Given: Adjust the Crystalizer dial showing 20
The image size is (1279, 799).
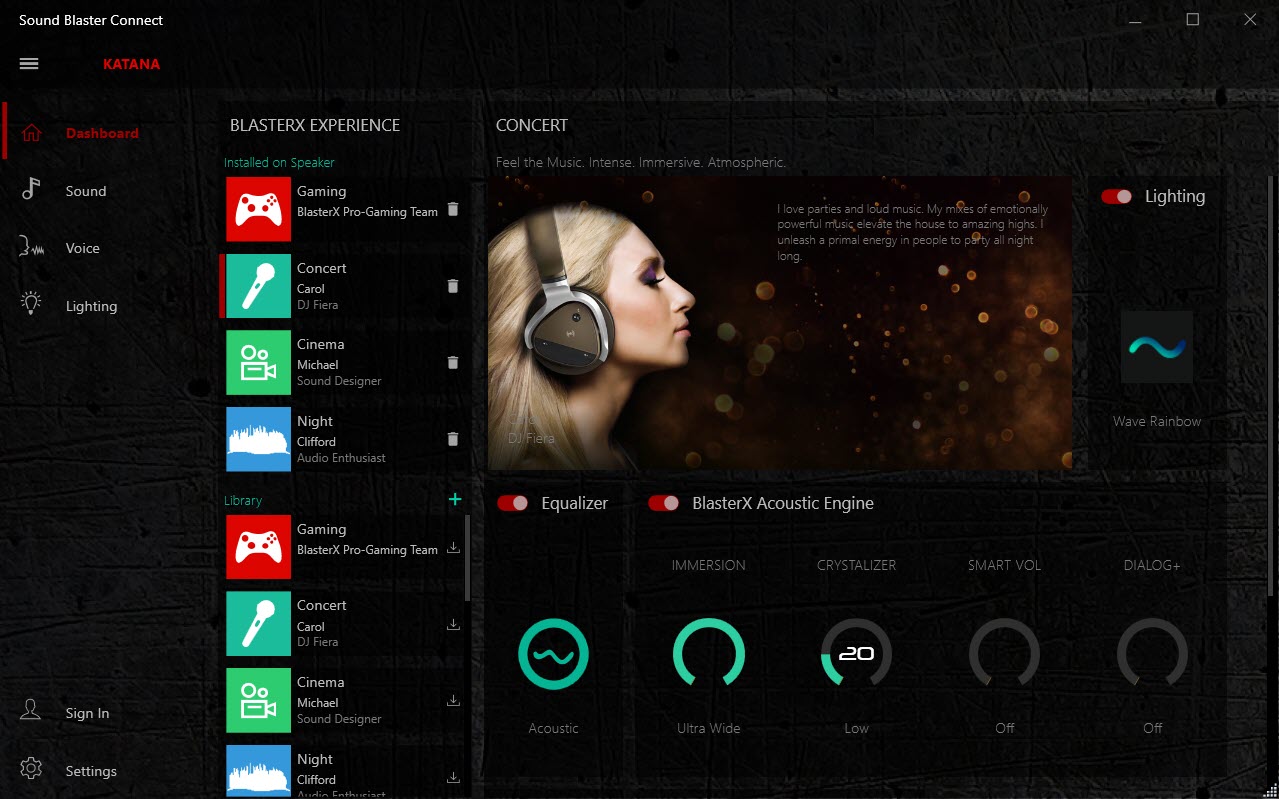Looking at the screenshot, I should (857, 654).
